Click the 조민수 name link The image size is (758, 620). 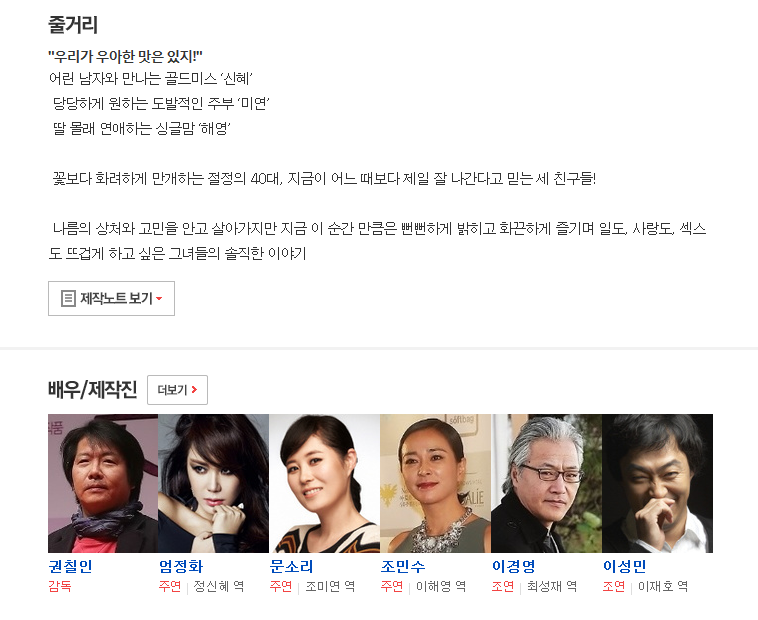point(403,566)
